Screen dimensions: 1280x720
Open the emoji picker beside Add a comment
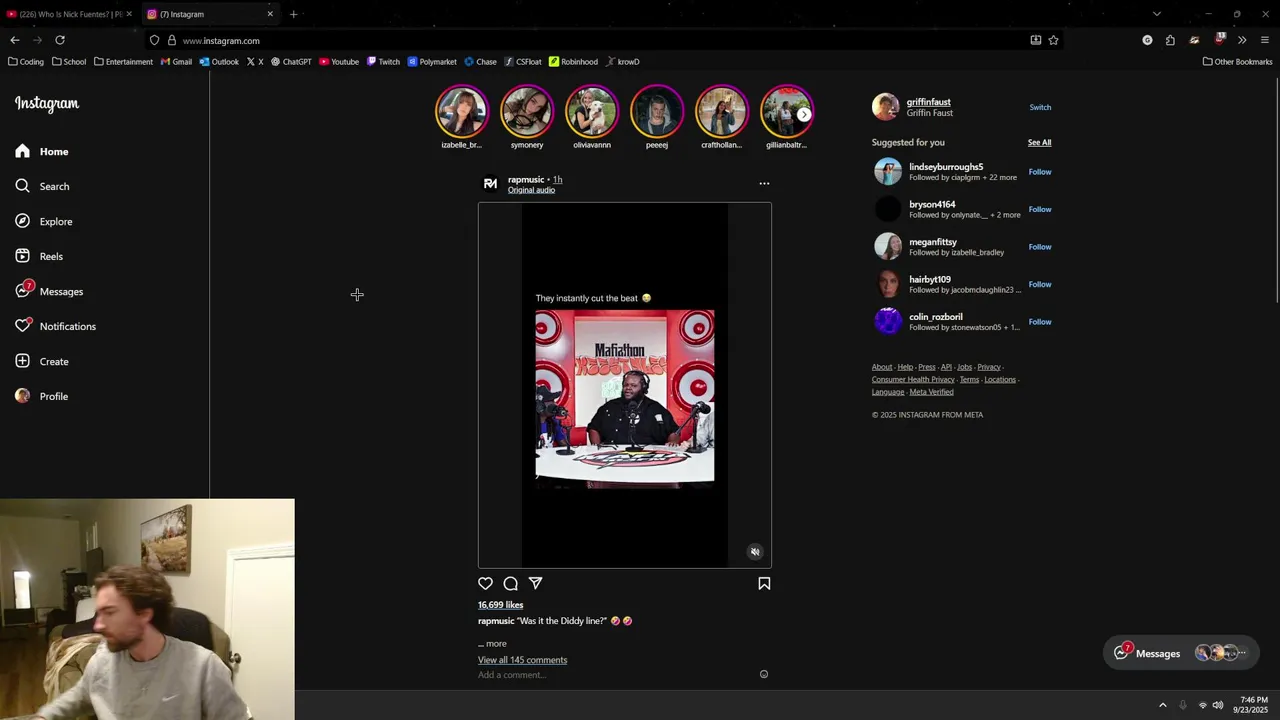click(x=764, y=674)
